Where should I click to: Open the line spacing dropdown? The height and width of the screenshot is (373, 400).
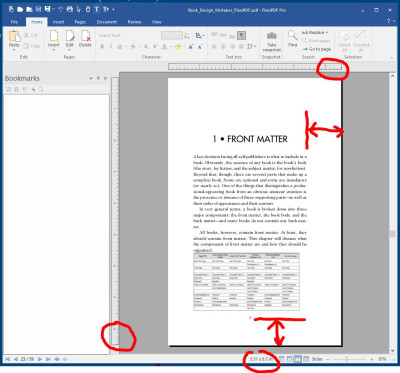click(252, 47)
